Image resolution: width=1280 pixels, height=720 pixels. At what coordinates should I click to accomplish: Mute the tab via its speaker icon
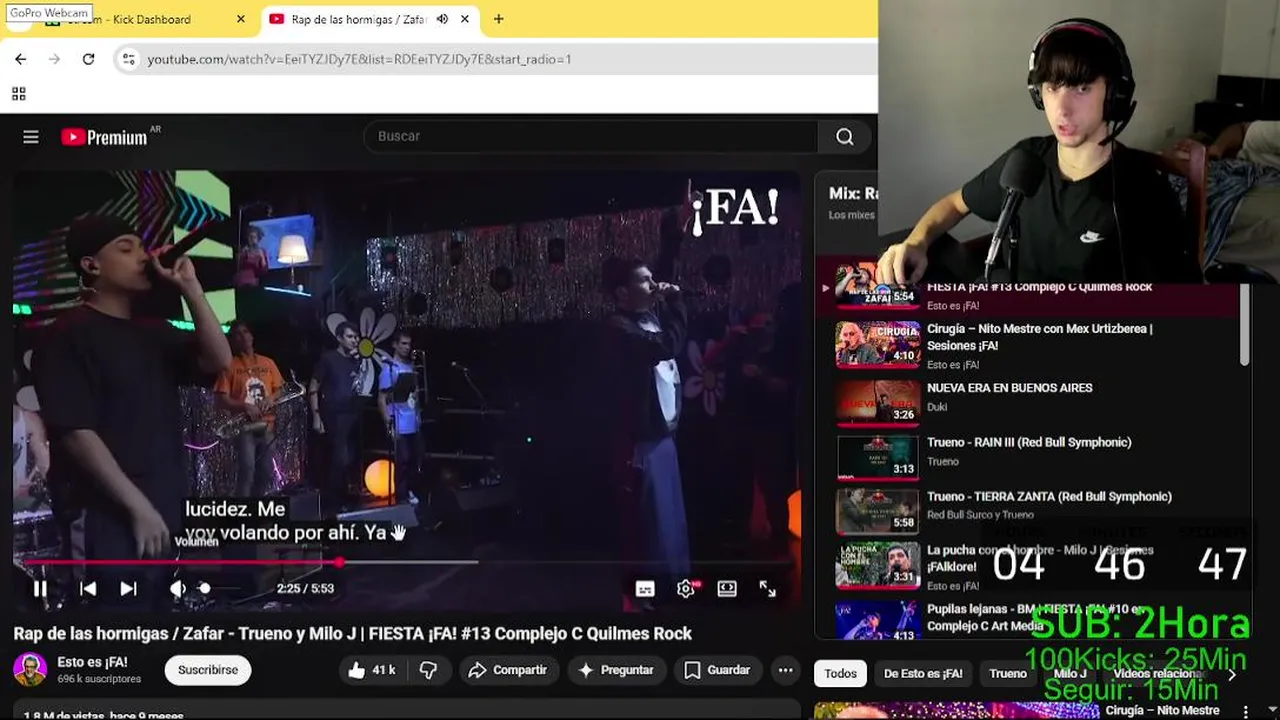tap(442, 19)
